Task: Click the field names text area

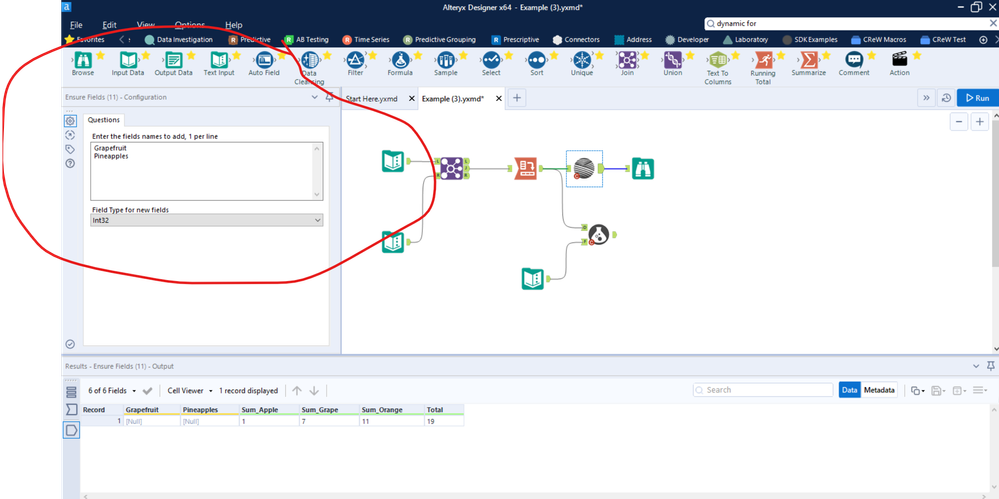Action: click(x=206, y=171)
